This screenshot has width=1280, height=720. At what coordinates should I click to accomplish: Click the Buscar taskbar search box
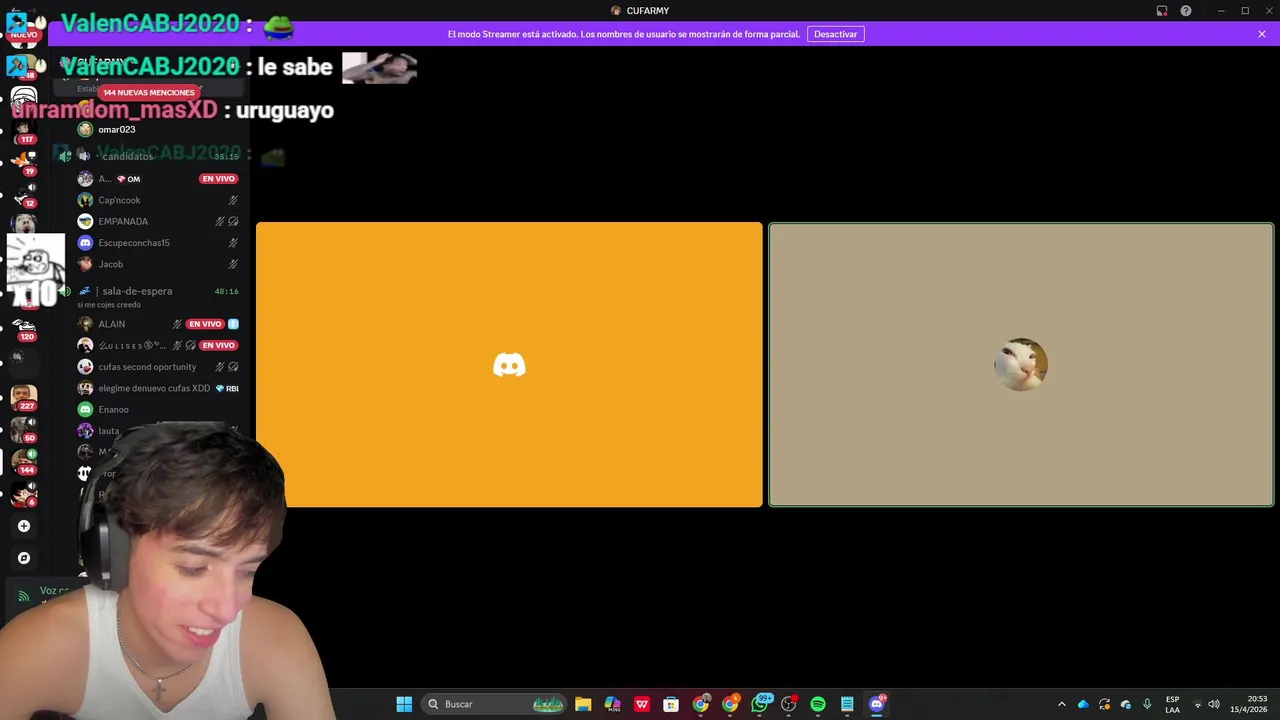495,704
